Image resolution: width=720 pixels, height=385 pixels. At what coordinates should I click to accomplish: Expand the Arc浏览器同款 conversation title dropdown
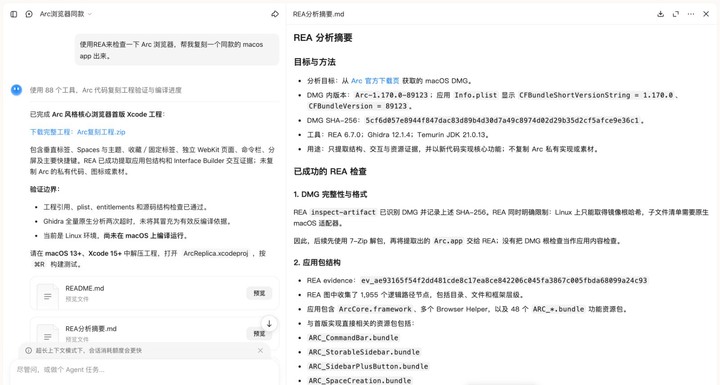click(x=66, y=14)
